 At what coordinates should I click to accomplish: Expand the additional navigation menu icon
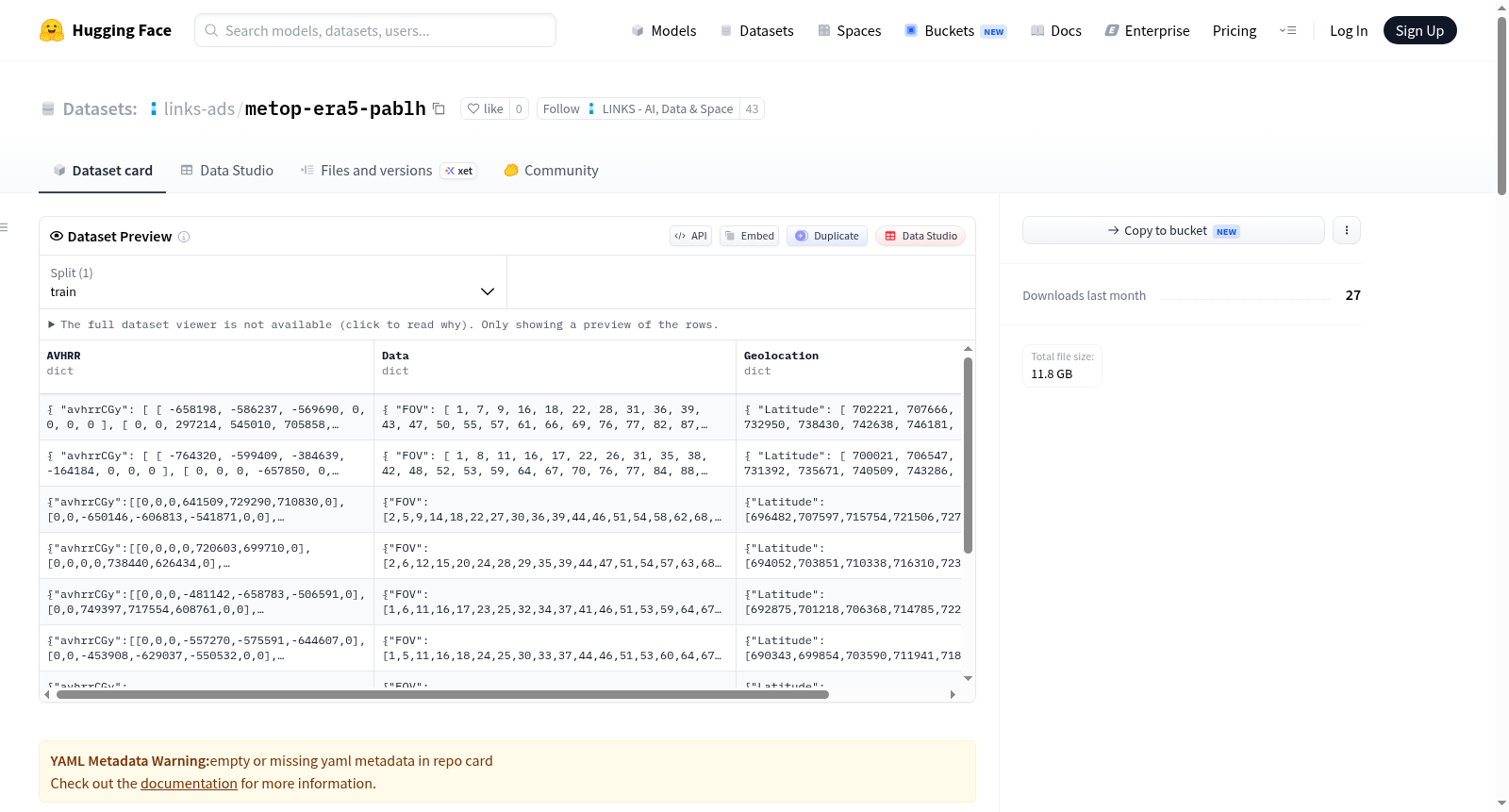(x=1287, y=30)
